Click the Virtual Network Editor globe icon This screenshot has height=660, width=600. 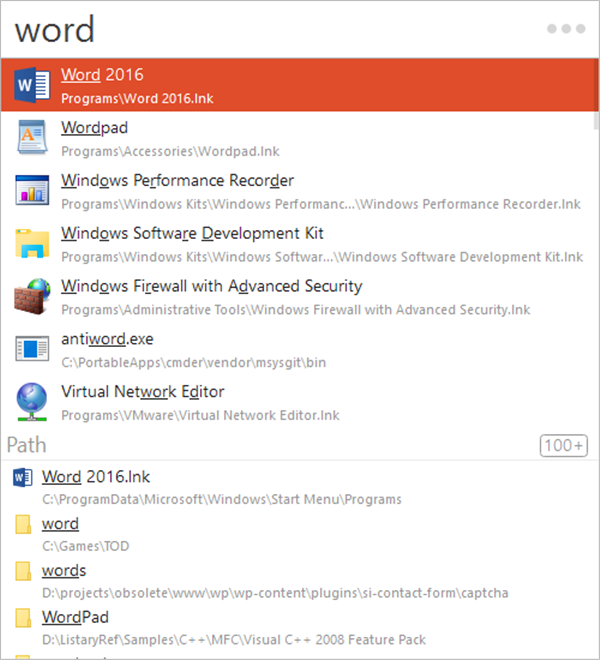pos(32,402)
